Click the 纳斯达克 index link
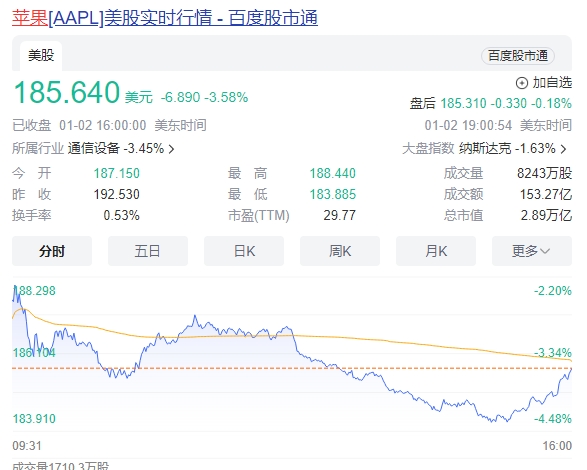Image resolution: width=587 pixels, height=470 pixels. 485,149
